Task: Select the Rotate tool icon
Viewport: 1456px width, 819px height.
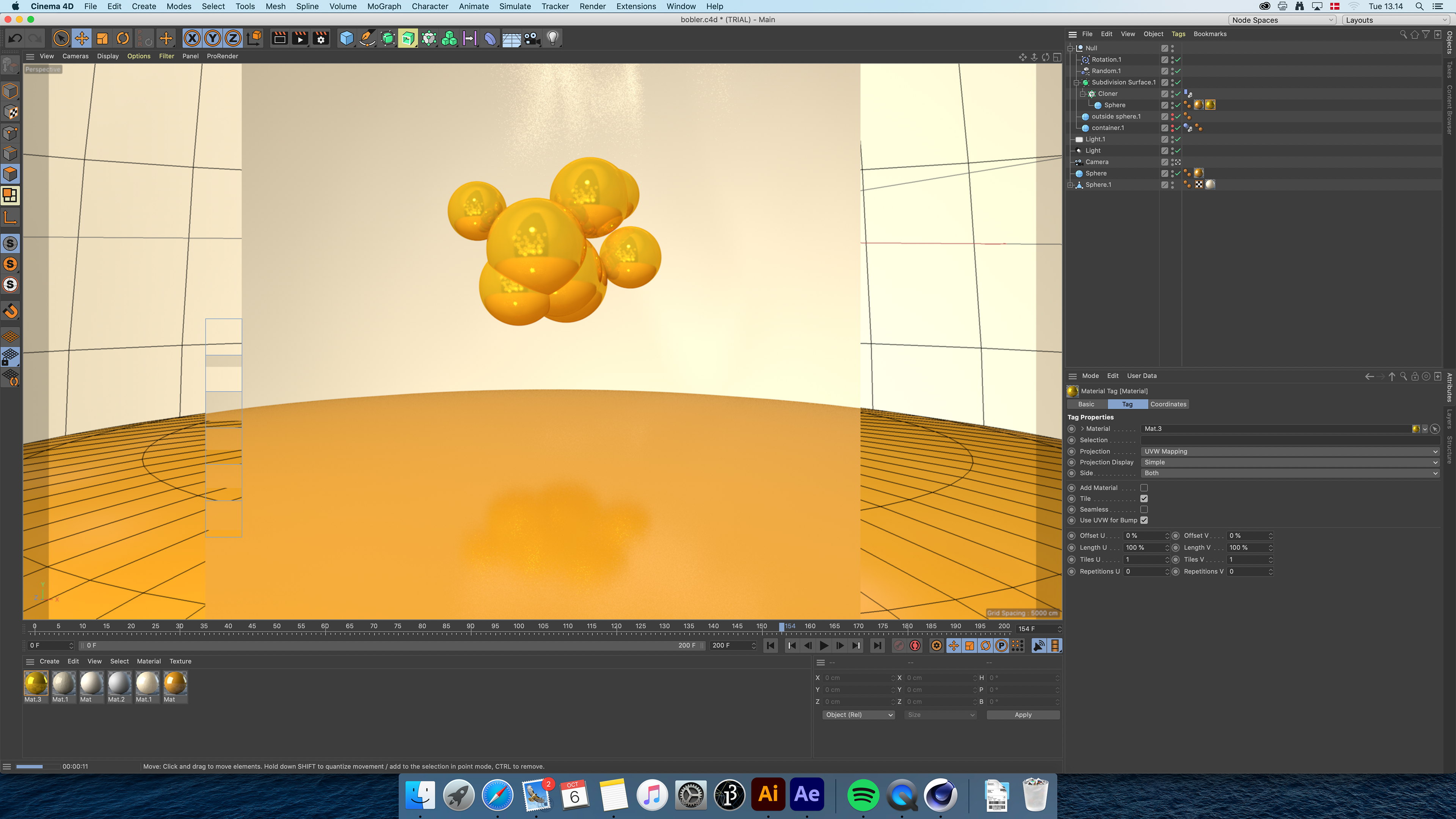Action: pos(122,38)
